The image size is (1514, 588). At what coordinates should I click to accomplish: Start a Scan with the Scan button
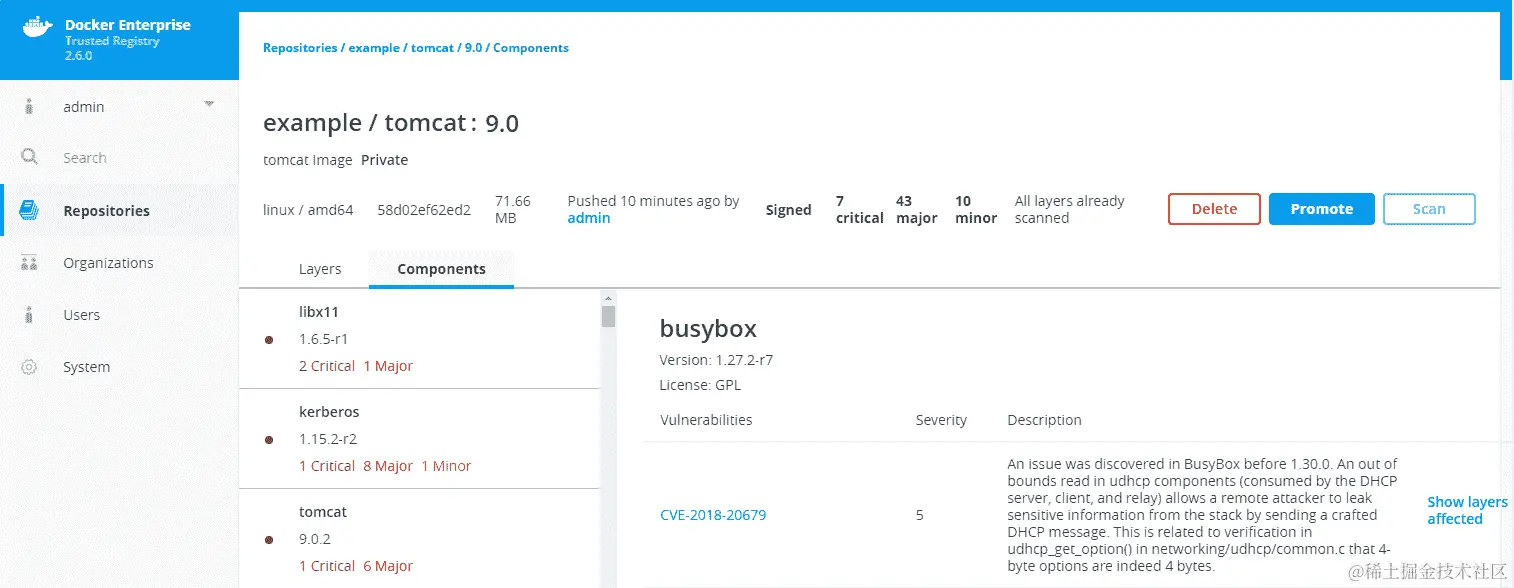(1429, 209)
